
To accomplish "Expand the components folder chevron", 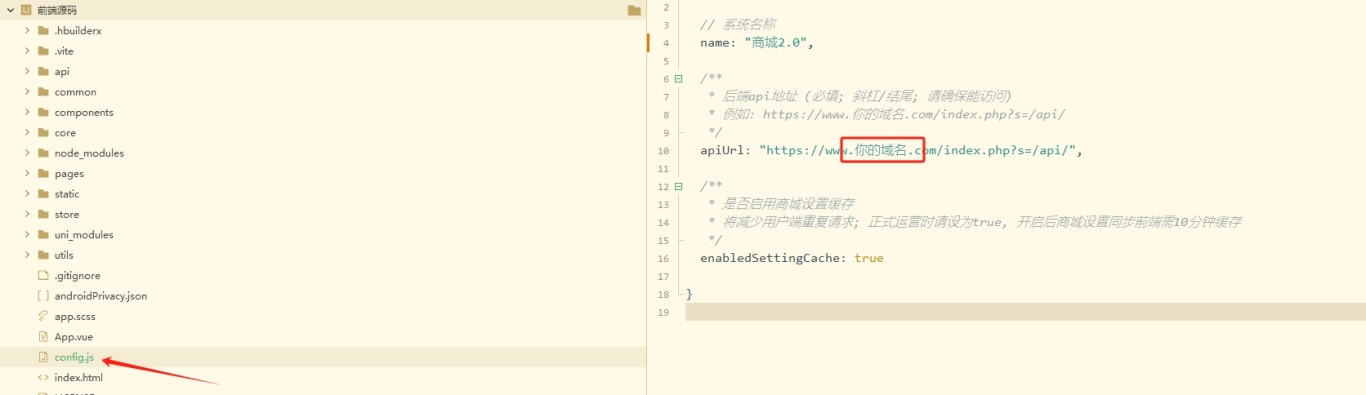I will [27, 112].
